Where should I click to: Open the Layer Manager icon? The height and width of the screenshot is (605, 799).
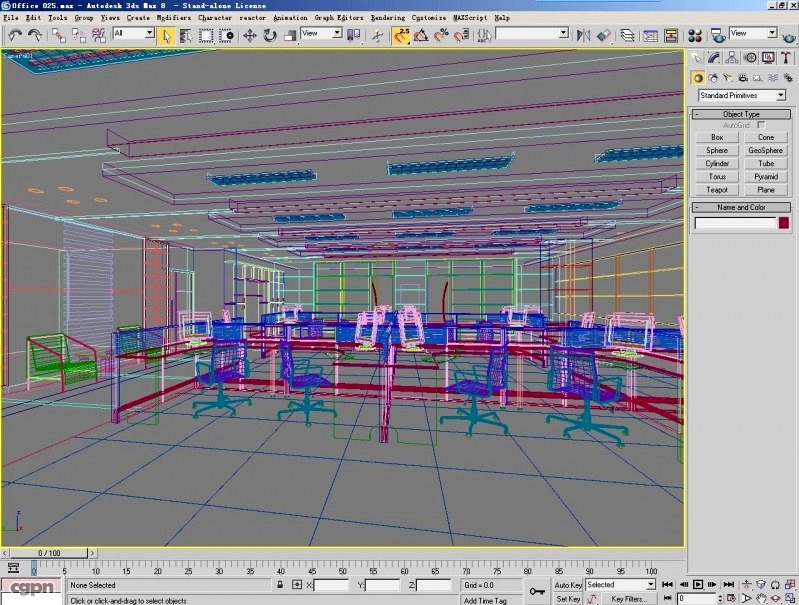pyautogui.click(x=627, y=35)
